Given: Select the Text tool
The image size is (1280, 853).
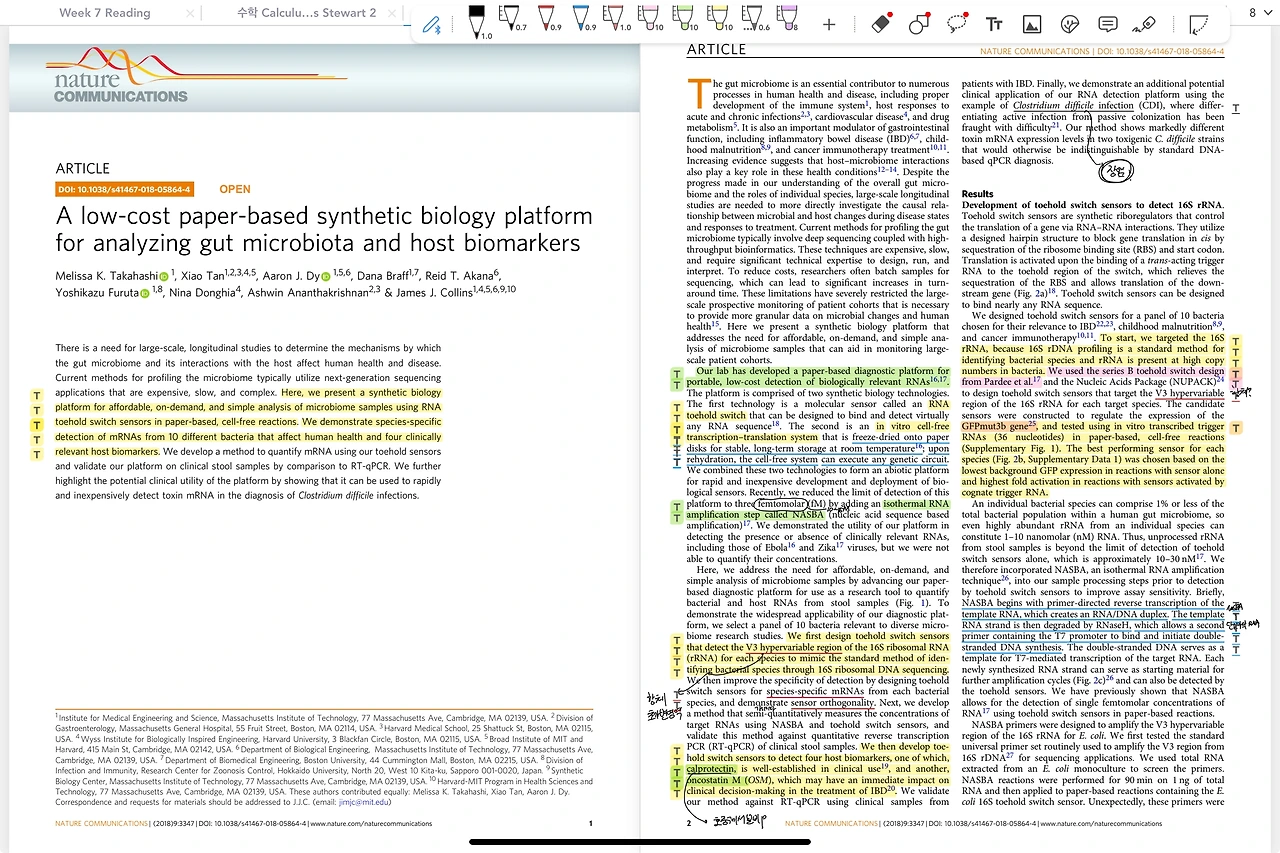Looking at the screenshot, I should 994,24.
